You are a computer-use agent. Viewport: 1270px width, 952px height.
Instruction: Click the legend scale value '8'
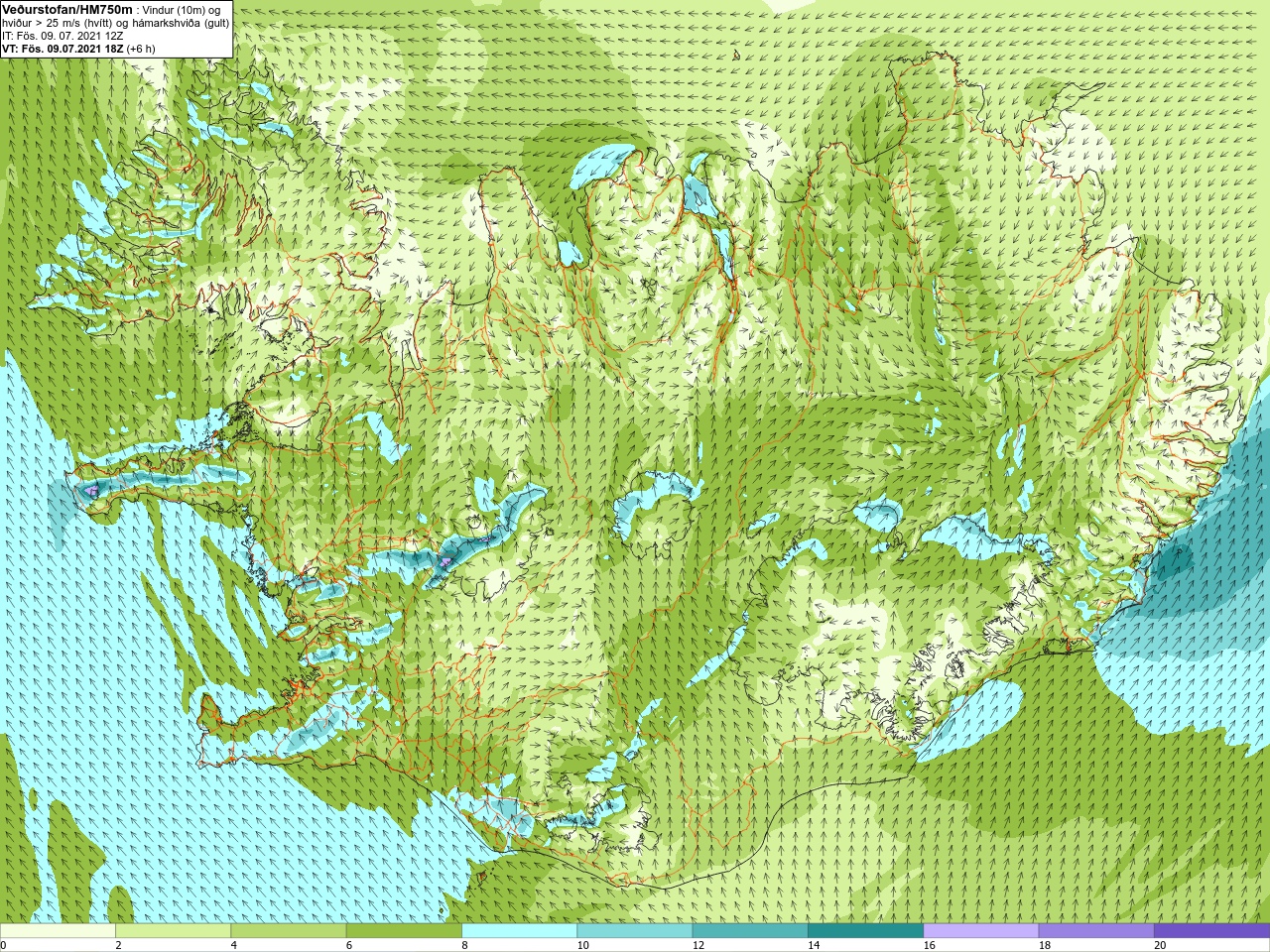pos(464,945)
